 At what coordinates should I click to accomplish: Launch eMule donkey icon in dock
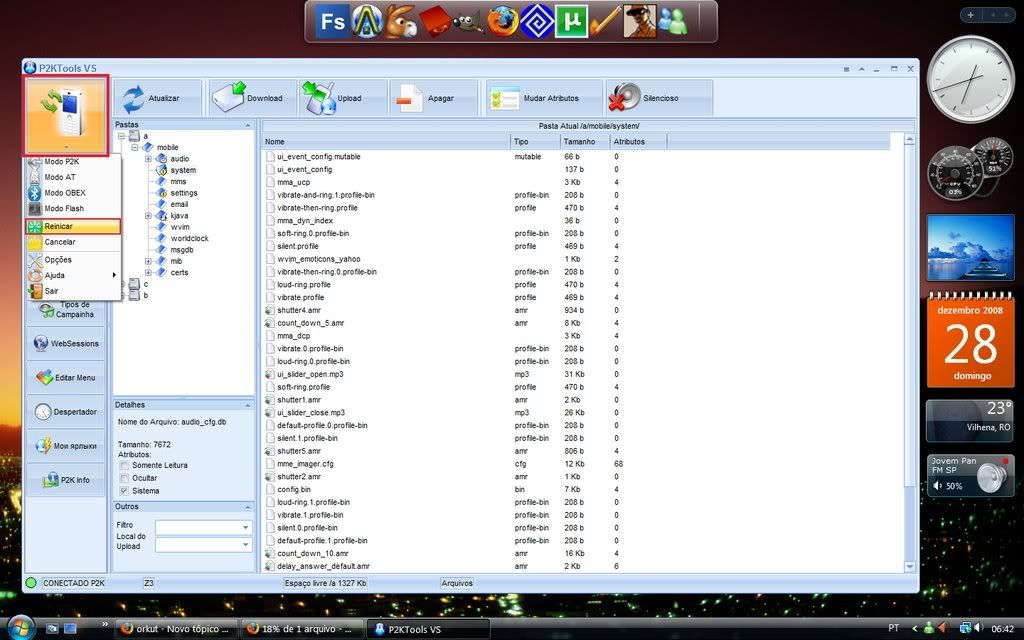coord(400,21)
